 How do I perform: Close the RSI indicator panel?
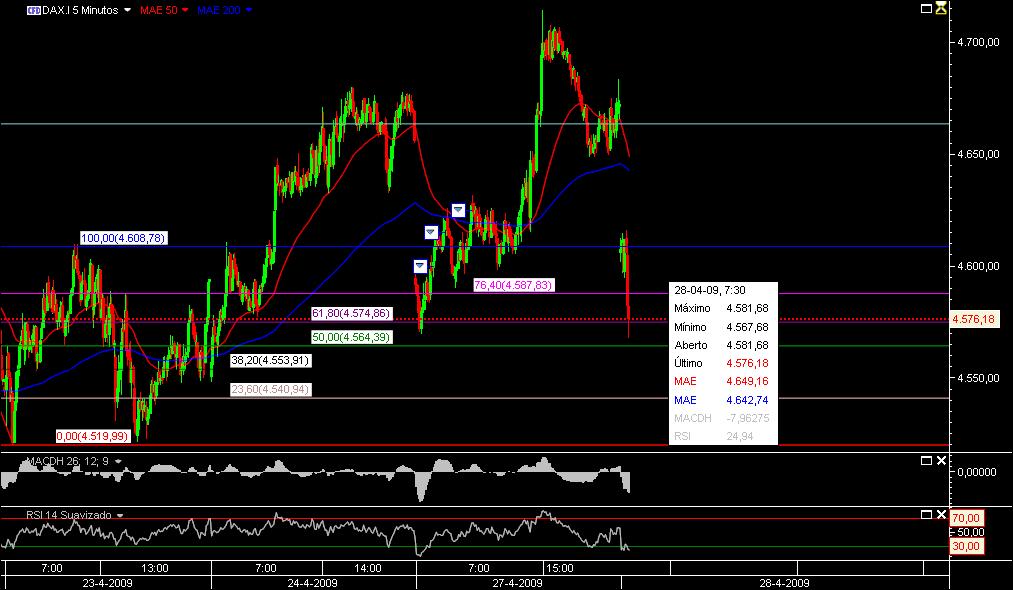coord(941,514)
